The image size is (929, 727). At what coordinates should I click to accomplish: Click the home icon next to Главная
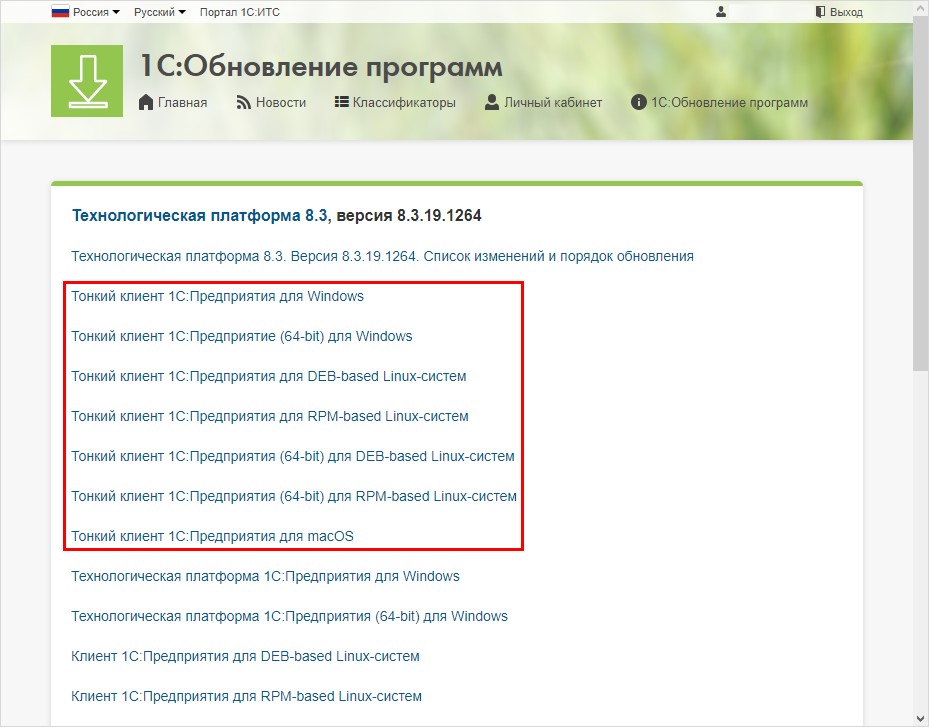coord(146,102)
